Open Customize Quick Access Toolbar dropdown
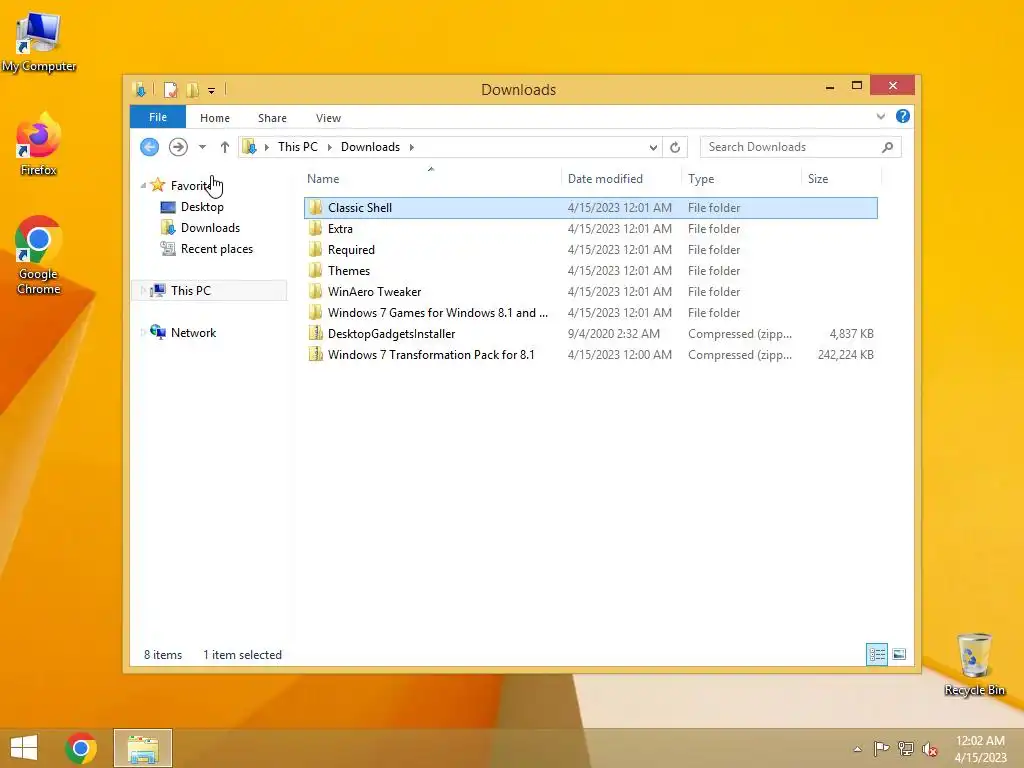Image resolution: width=1024 pixels, height=768 pixels. pyautogui.click(x=212, y=91)
